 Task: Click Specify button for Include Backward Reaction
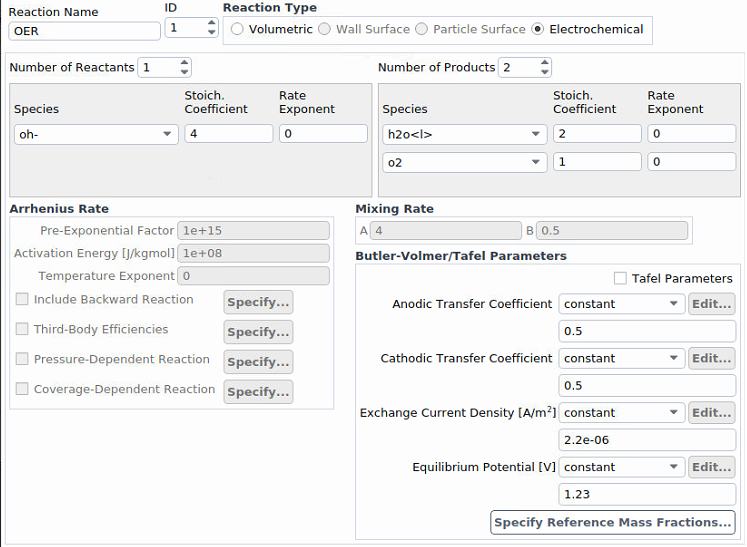point(258,302)
